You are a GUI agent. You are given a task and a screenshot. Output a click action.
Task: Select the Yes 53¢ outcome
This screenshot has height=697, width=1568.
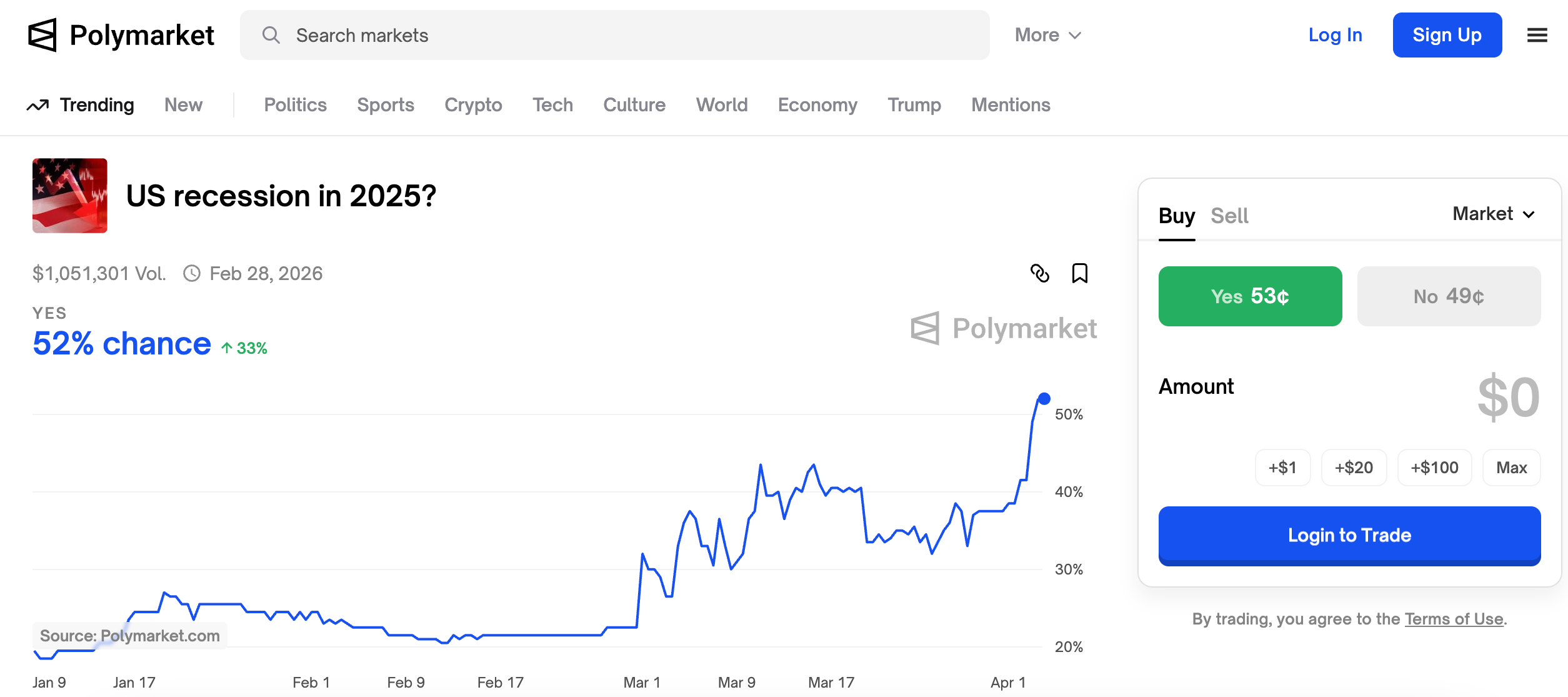(1250, 296)
